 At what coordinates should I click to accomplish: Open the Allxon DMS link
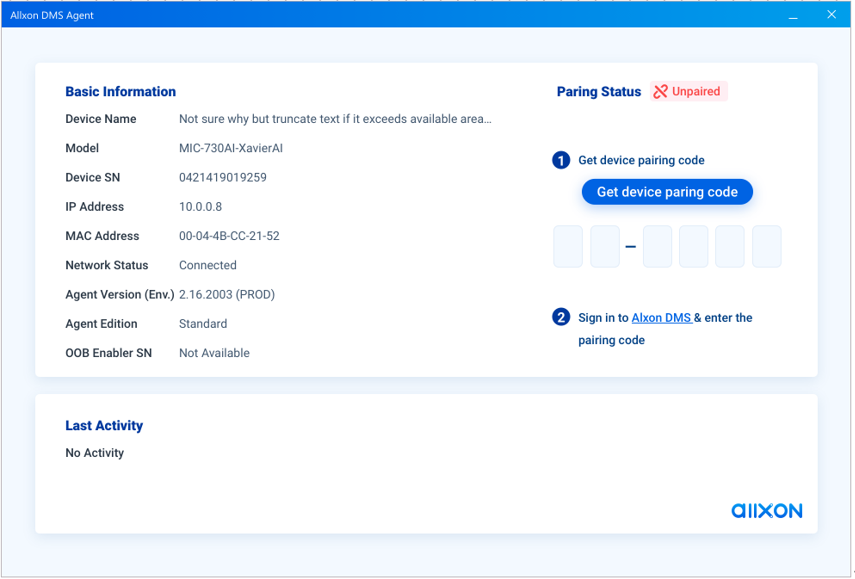point(661,318)
